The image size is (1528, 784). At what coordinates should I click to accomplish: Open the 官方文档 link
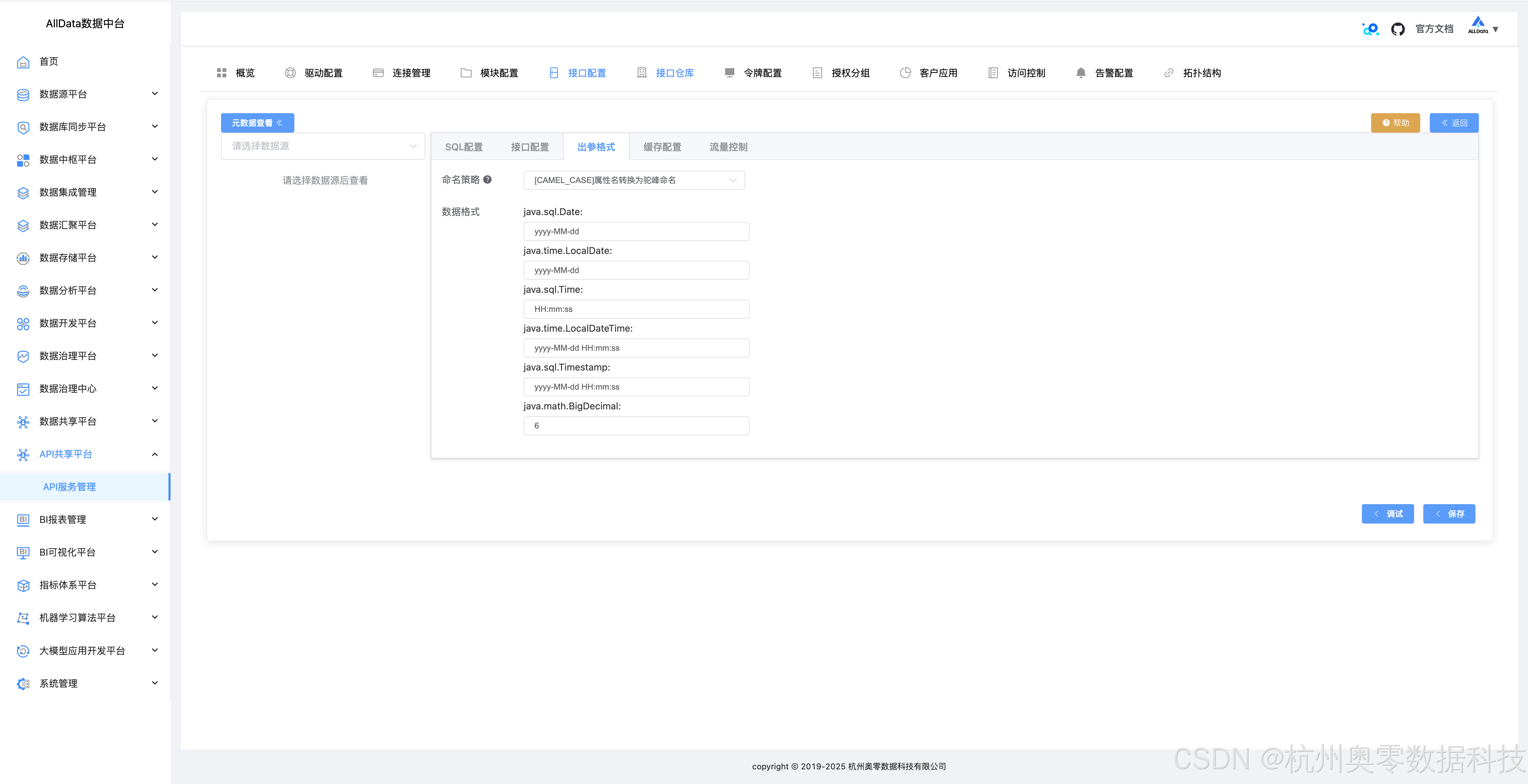1434,29
